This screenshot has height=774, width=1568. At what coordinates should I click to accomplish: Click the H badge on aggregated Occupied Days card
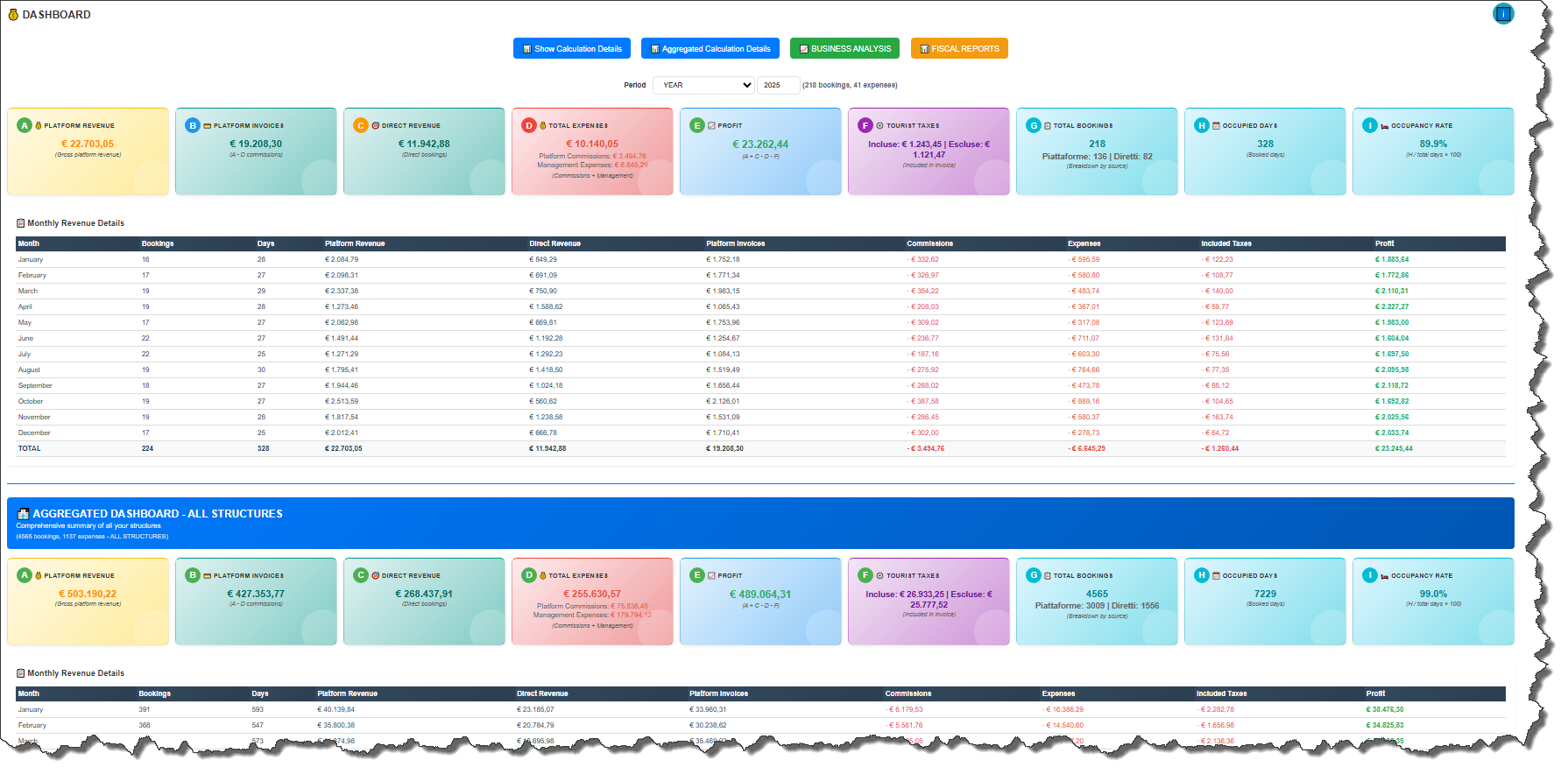tap(1202, 575)
